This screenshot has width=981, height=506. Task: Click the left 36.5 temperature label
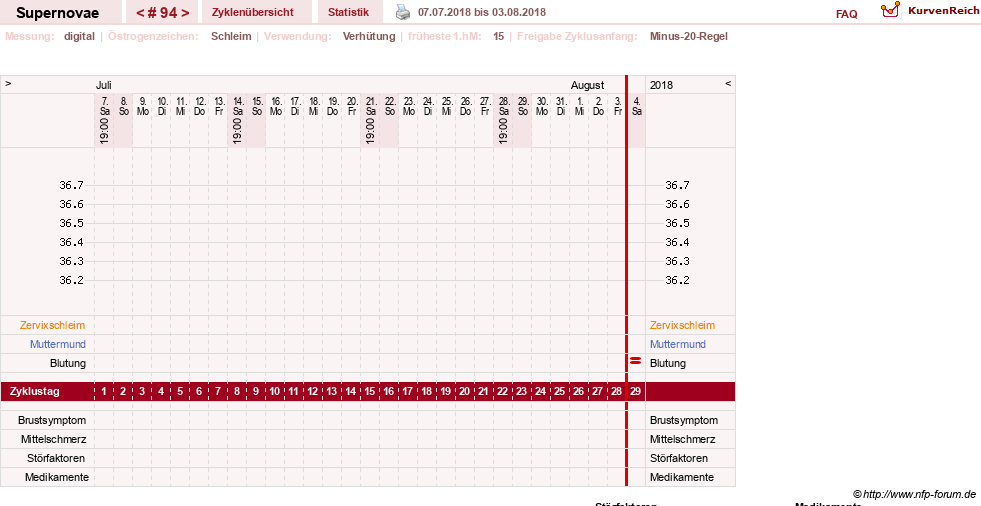[71, 223]
